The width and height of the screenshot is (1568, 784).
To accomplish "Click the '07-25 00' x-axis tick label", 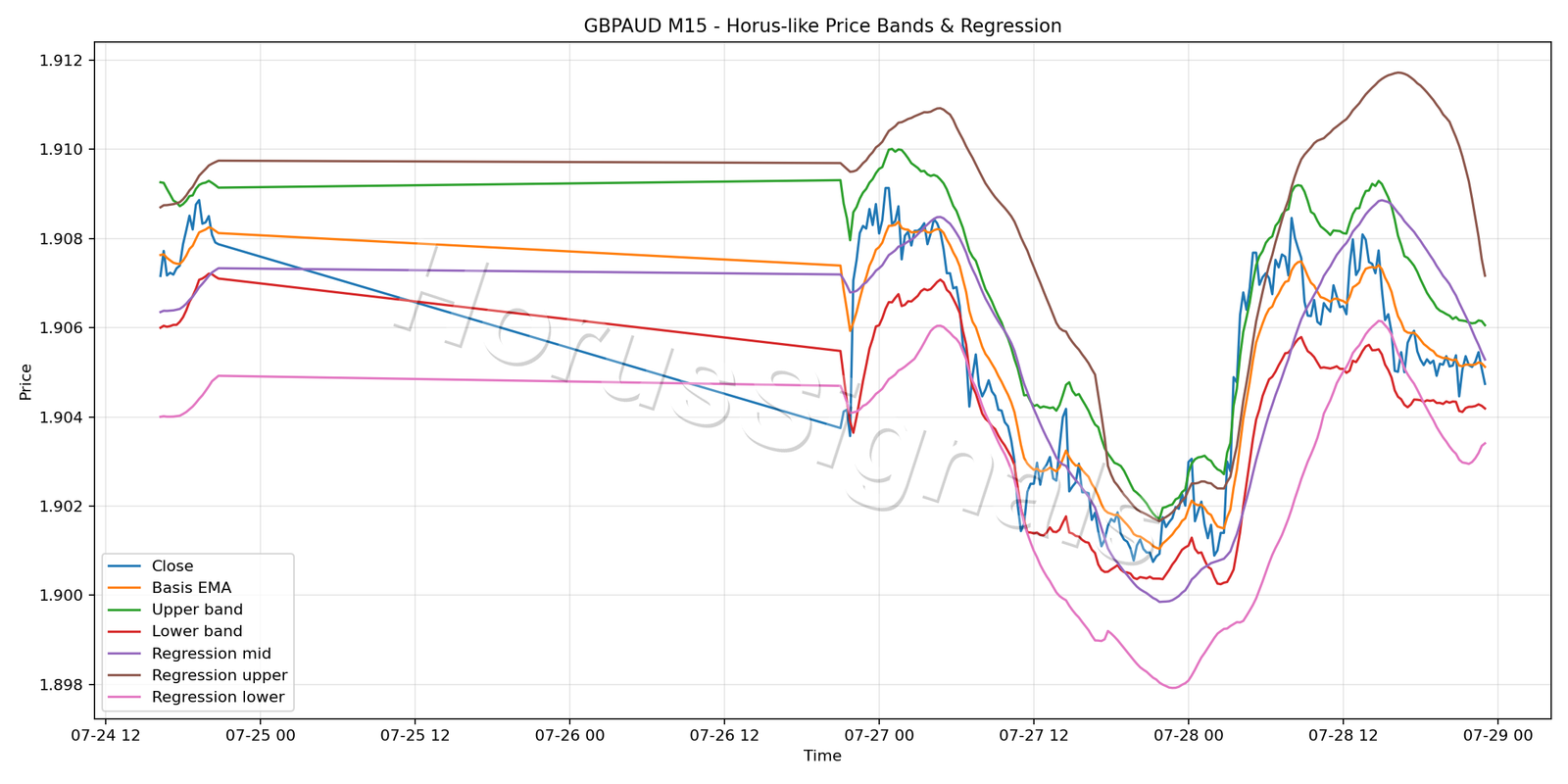I will click(x=261, y=736).
